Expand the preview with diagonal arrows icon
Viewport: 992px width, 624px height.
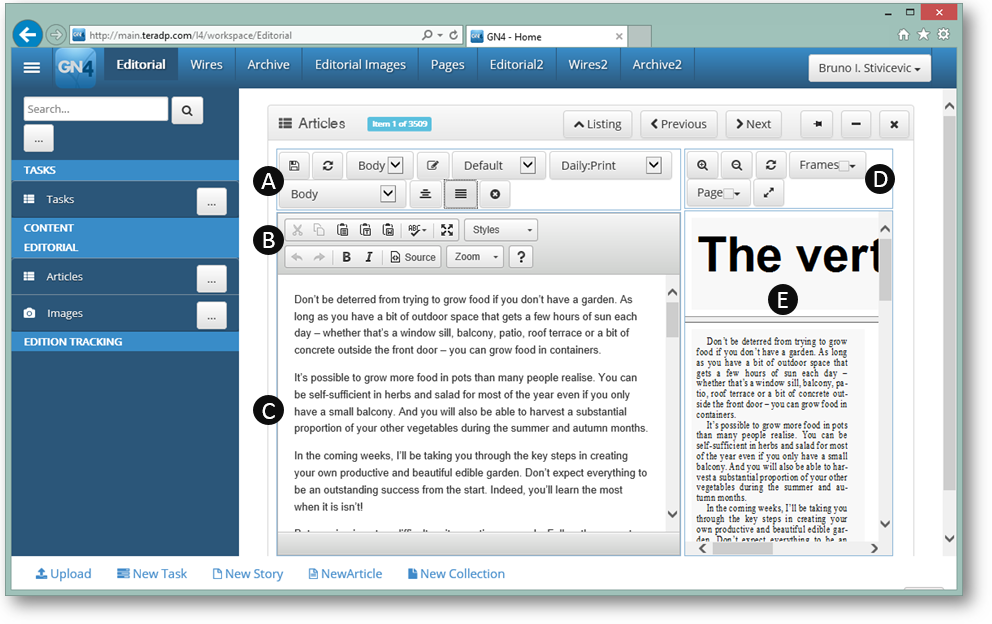point(769,192)
